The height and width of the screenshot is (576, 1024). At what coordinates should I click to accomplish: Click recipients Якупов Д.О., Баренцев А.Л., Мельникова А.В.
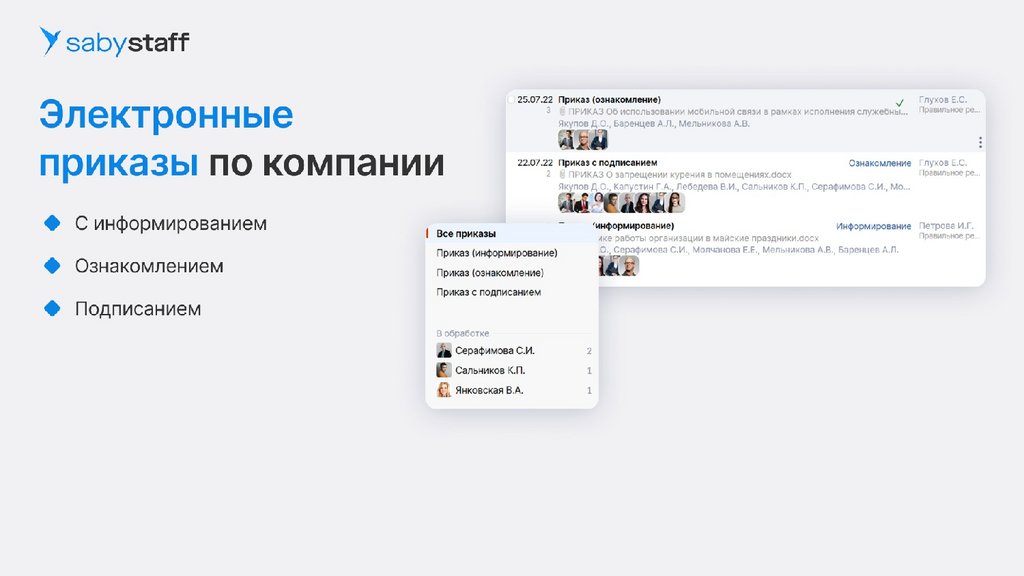(x=654, y=123)
